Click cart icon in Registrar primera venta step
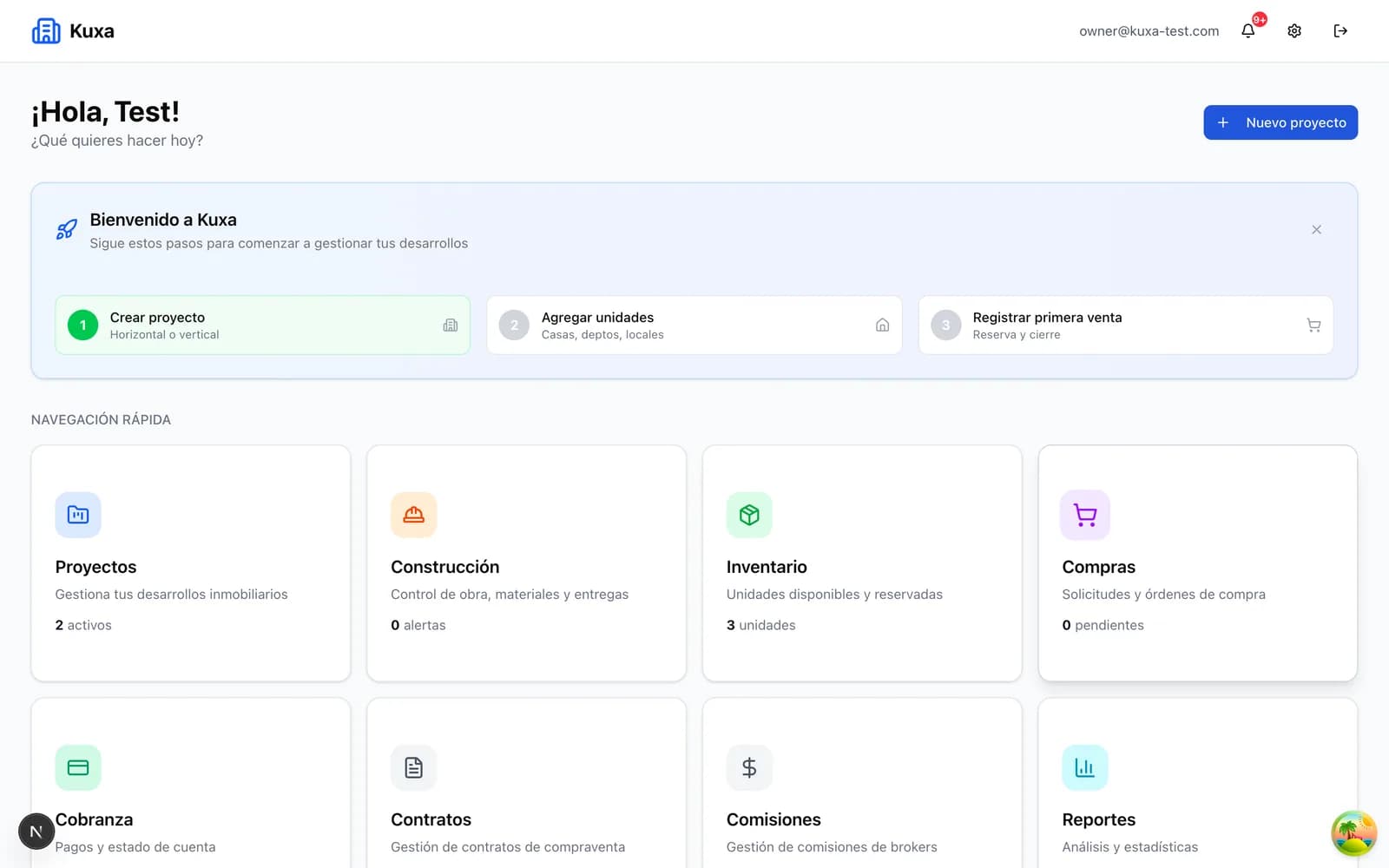 [x=1313, y=325]
